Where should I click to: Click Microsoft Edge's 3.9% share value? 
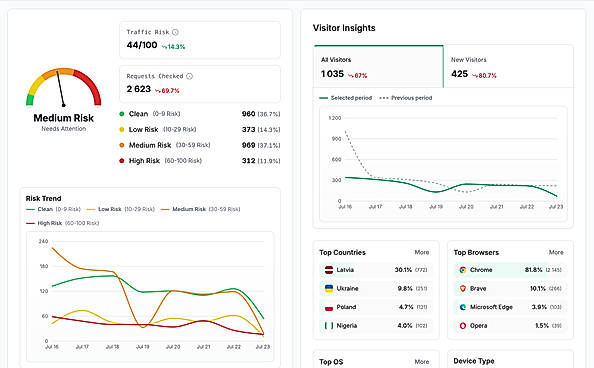tap(539, 307)
